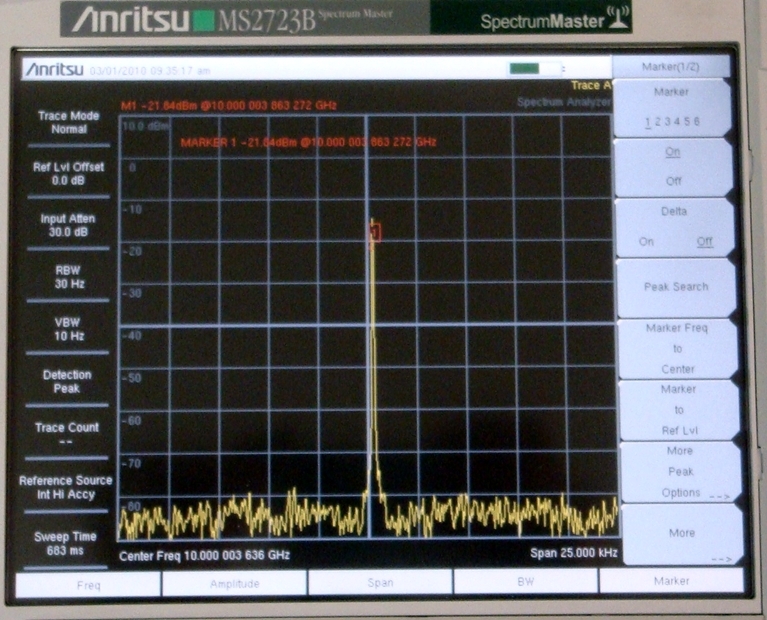Viewport: 767px width, 620px height.
Task: Click the 10.0 dBm reference level label
Action: click(x=146, y=126)
